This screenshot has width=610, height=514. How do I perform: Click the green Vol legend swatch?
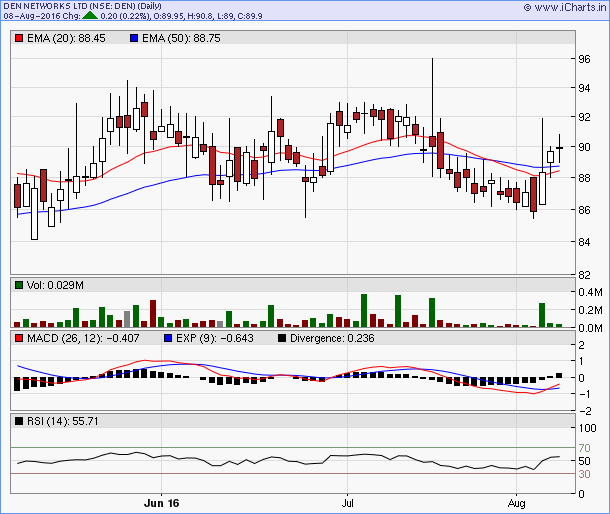click(x=19, y=285)
